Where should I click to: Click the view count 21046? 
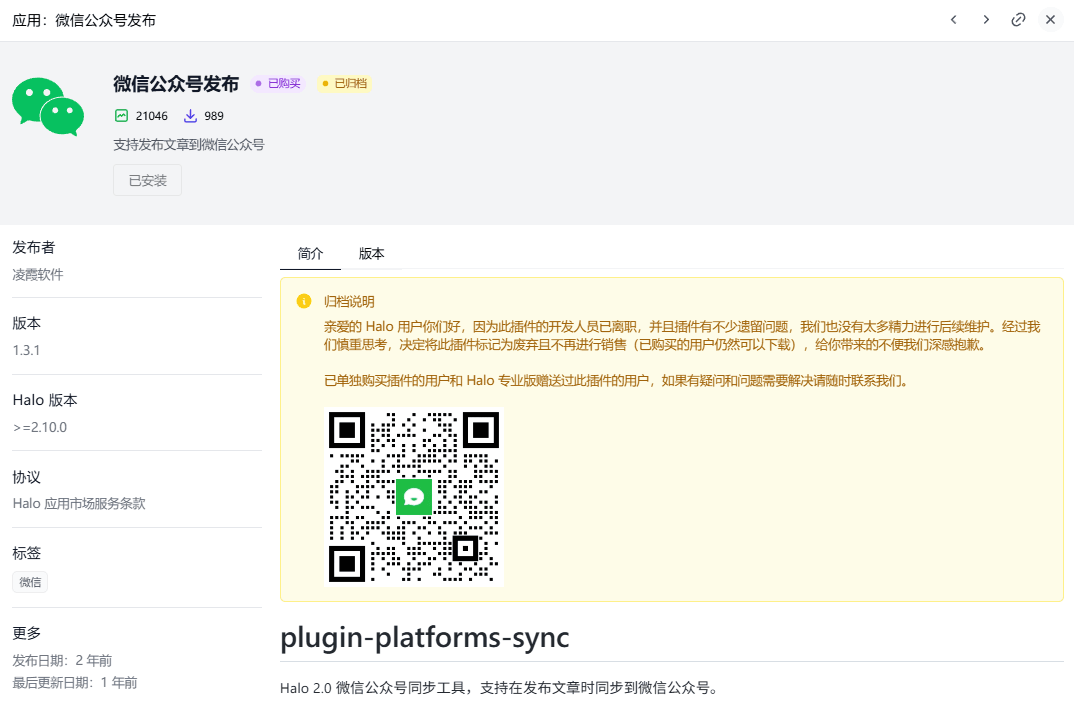click(151, 116)
